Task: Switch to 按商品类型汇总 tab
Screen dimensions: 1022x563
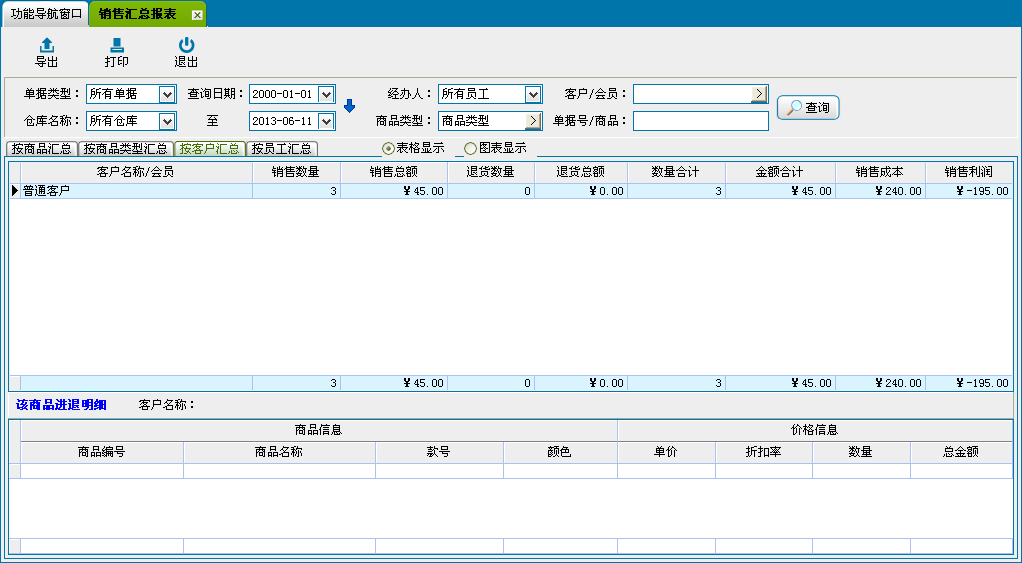Action: (126, 149)
